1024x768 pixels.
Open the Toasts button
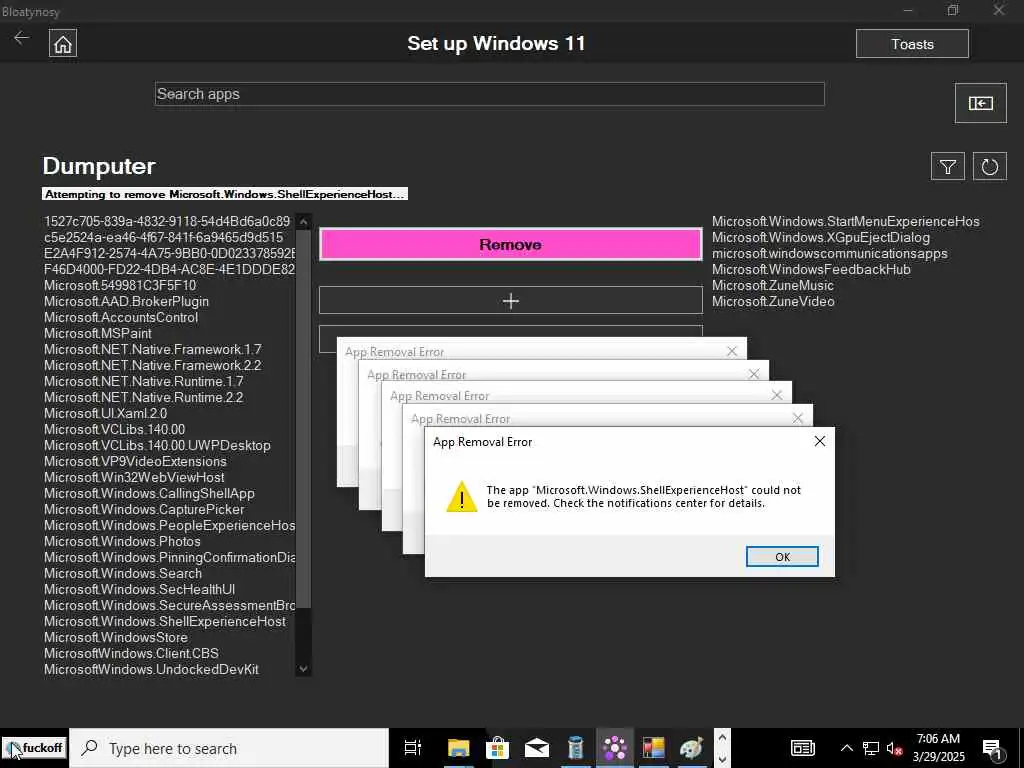[x=912, y=44]
